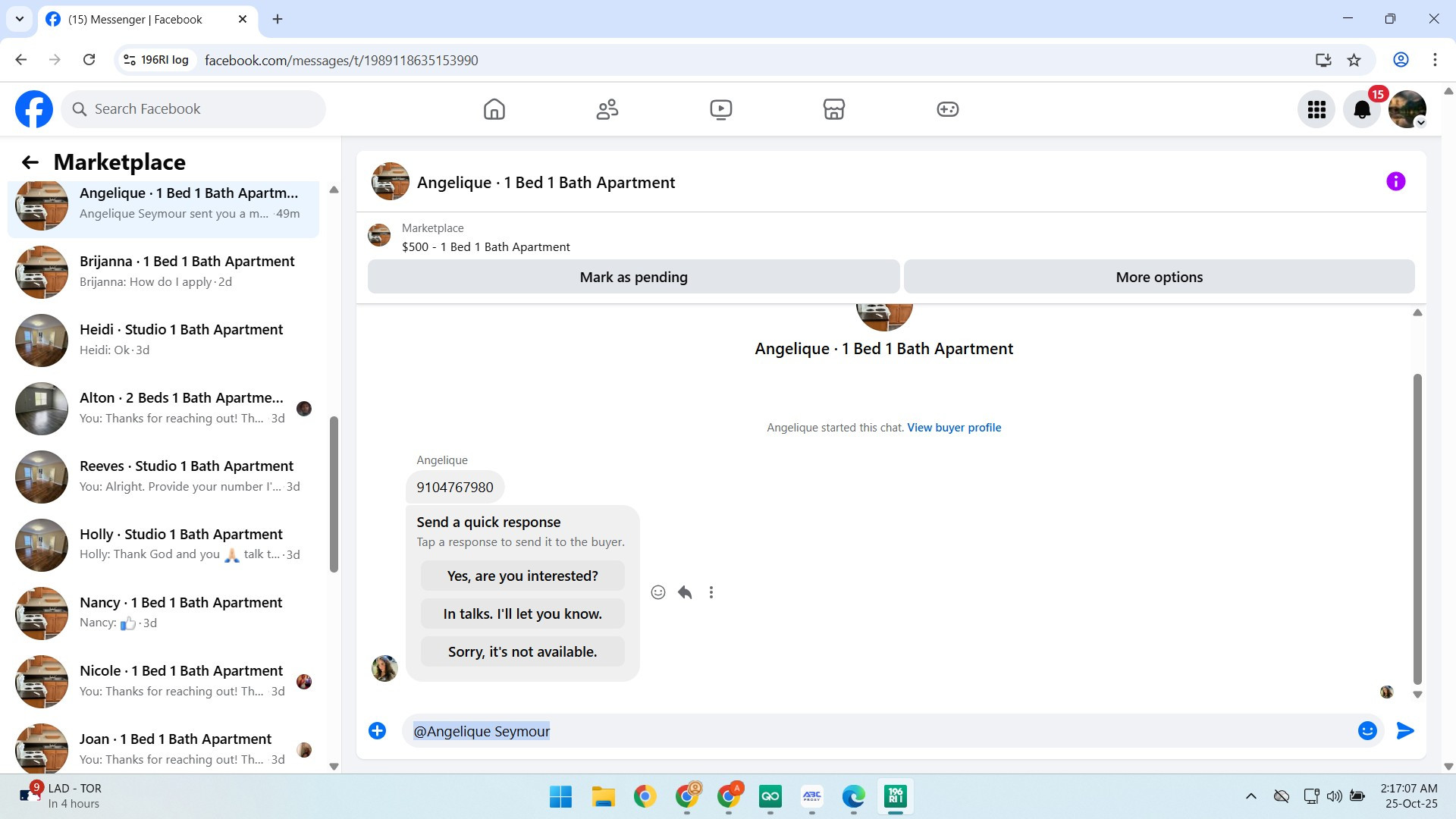Select the Messenger | Facebook browser tab

click(148, 19)
